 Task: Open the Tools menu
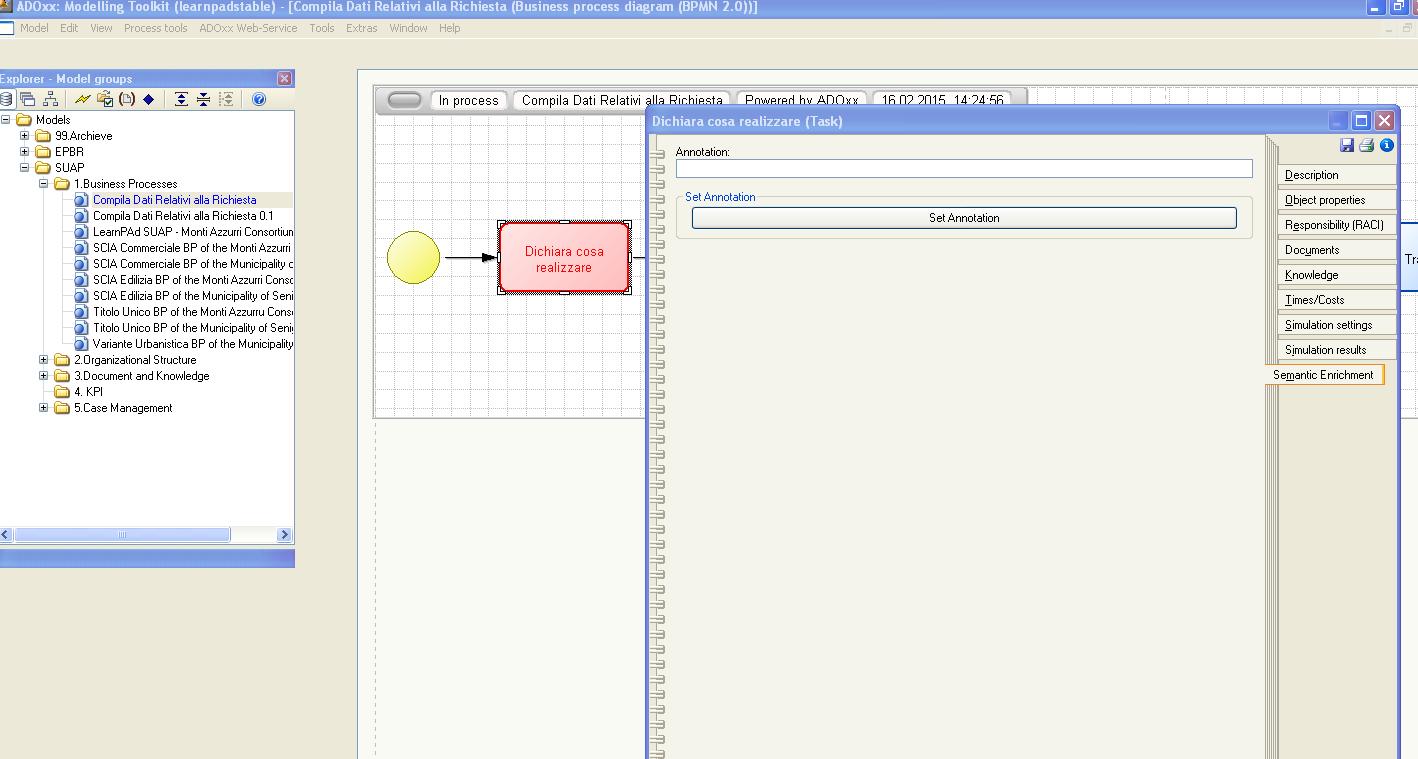[322, 28]
